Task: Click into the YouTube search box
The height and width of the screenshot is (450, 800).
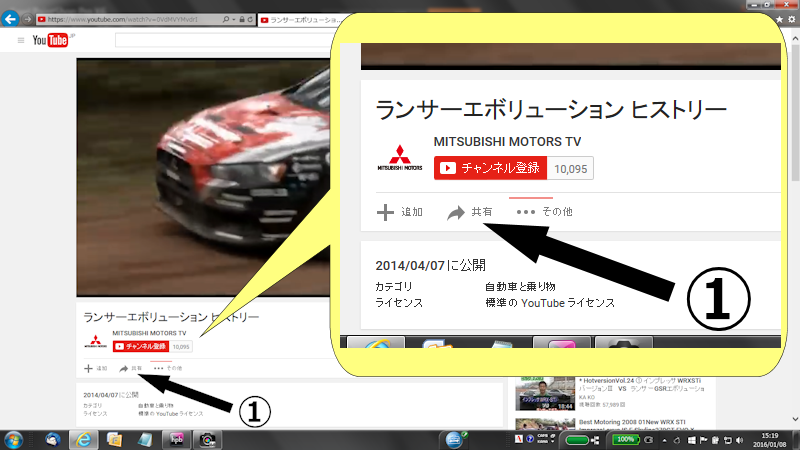Action: [x=223, y=40]
